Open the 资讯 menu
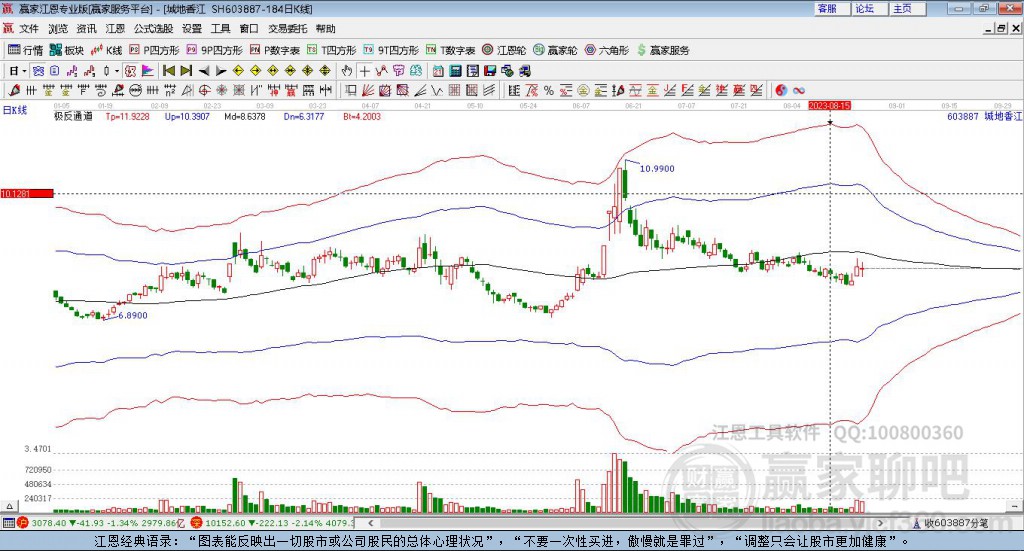The image size is (1024, 551). [86, 29]
